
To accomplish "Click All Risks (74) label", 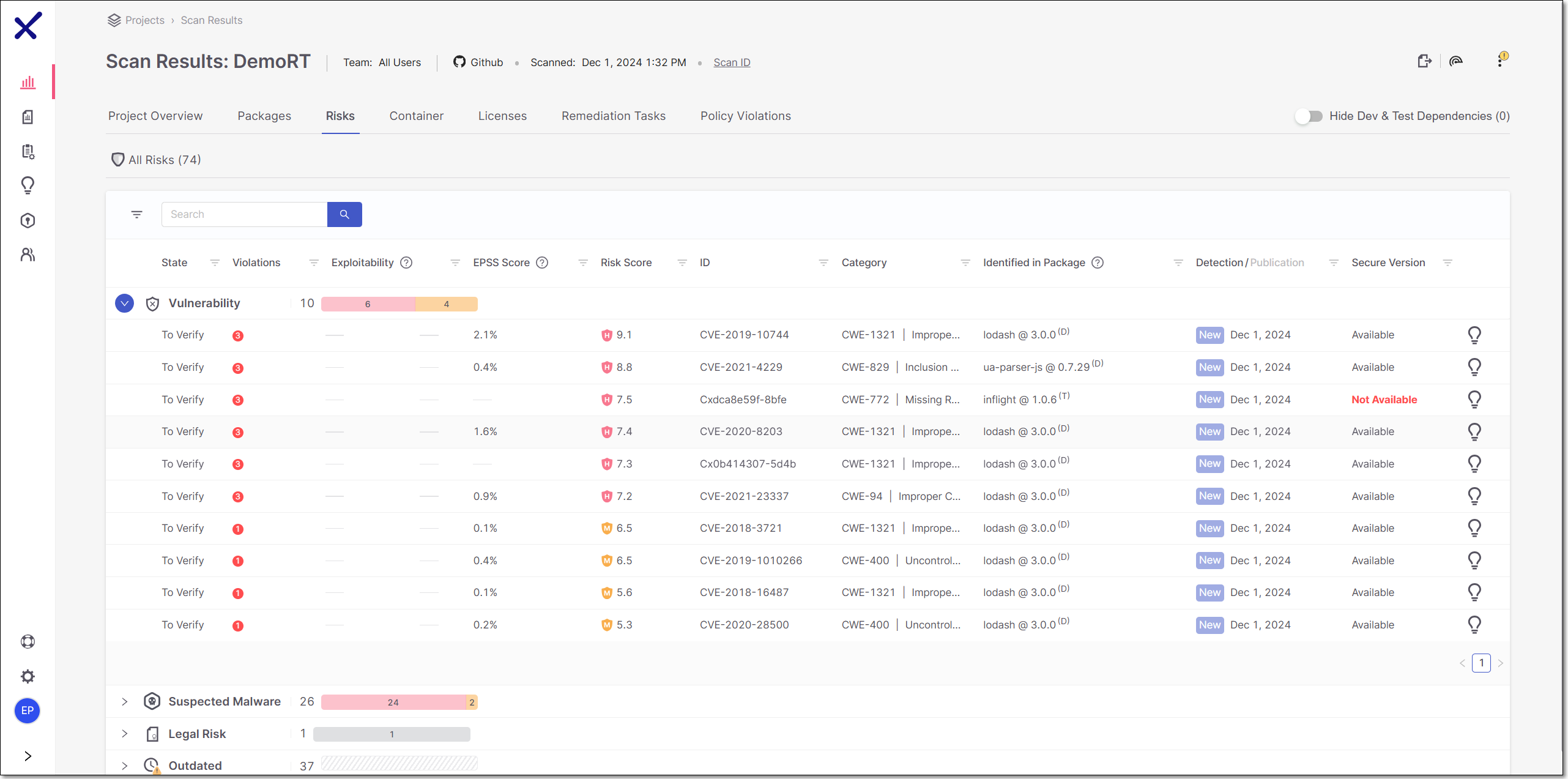I will click(x=165, y=160).
